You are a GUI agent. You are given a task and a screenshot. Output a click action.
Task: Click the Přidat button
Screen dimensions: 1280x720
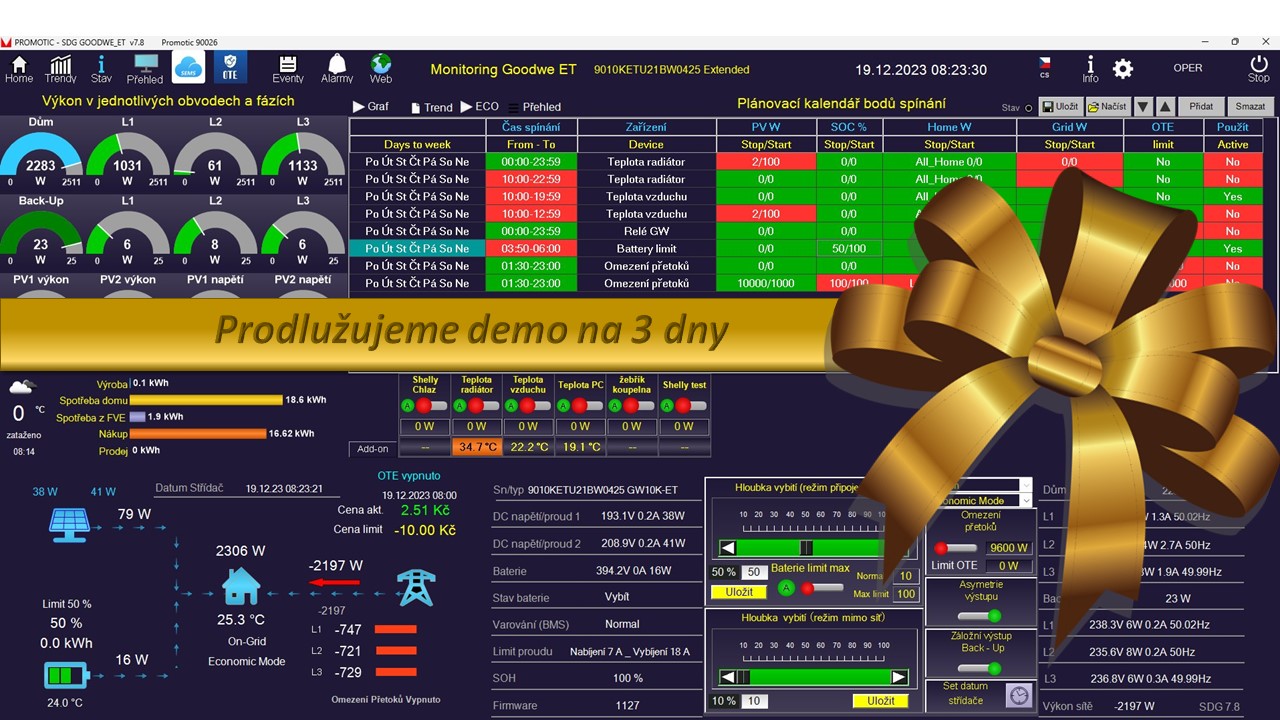point(1201,106)
